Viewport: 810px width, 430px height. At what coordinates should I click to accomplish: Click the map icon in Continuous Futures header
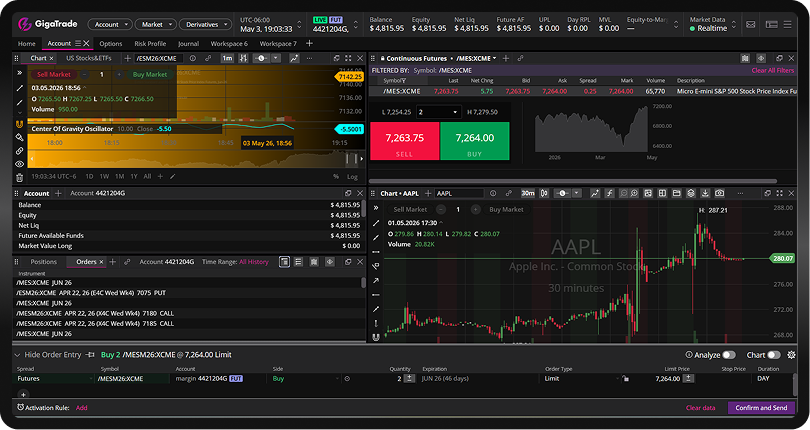[x=745, y=58]
